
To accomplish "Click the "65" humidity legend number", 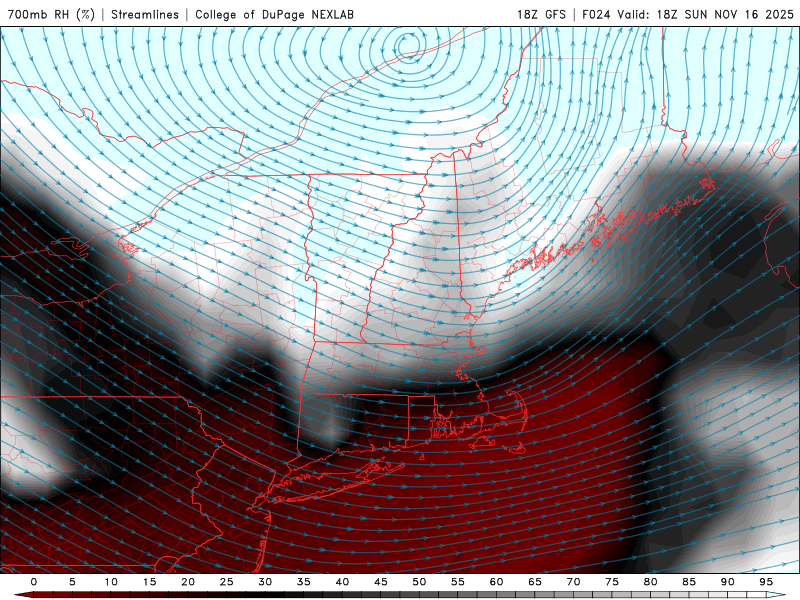I will point(535,582).
